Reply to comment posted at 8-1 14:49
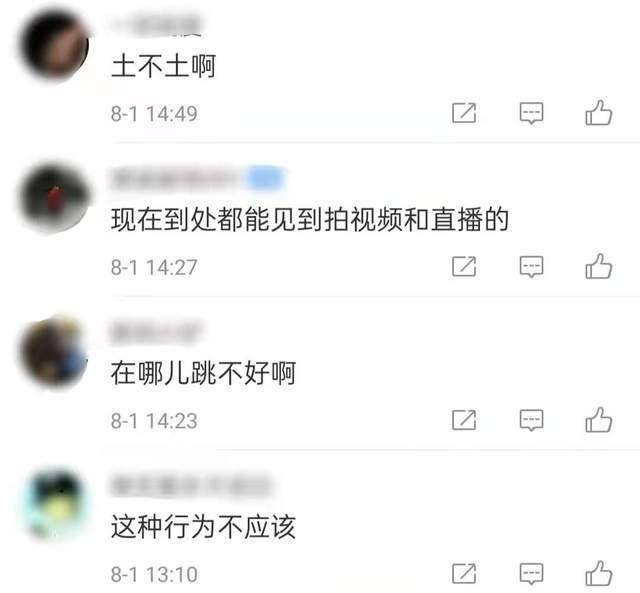The image size is (640, 593). pyautogui.click(x=531, y=113)
